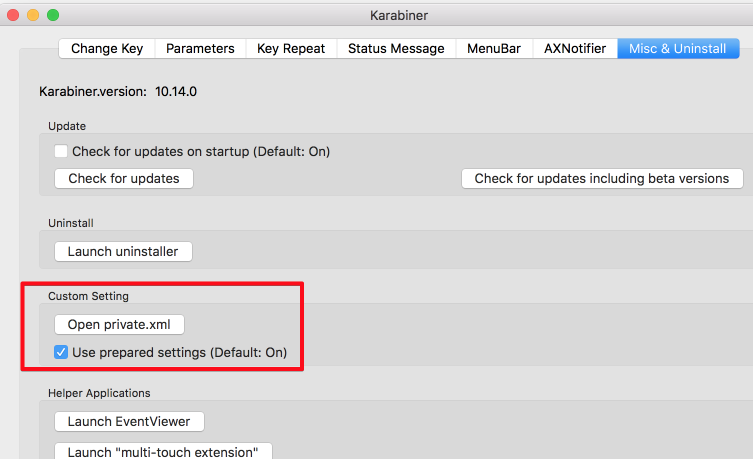Launch the uninstaller

click(123, 251)
